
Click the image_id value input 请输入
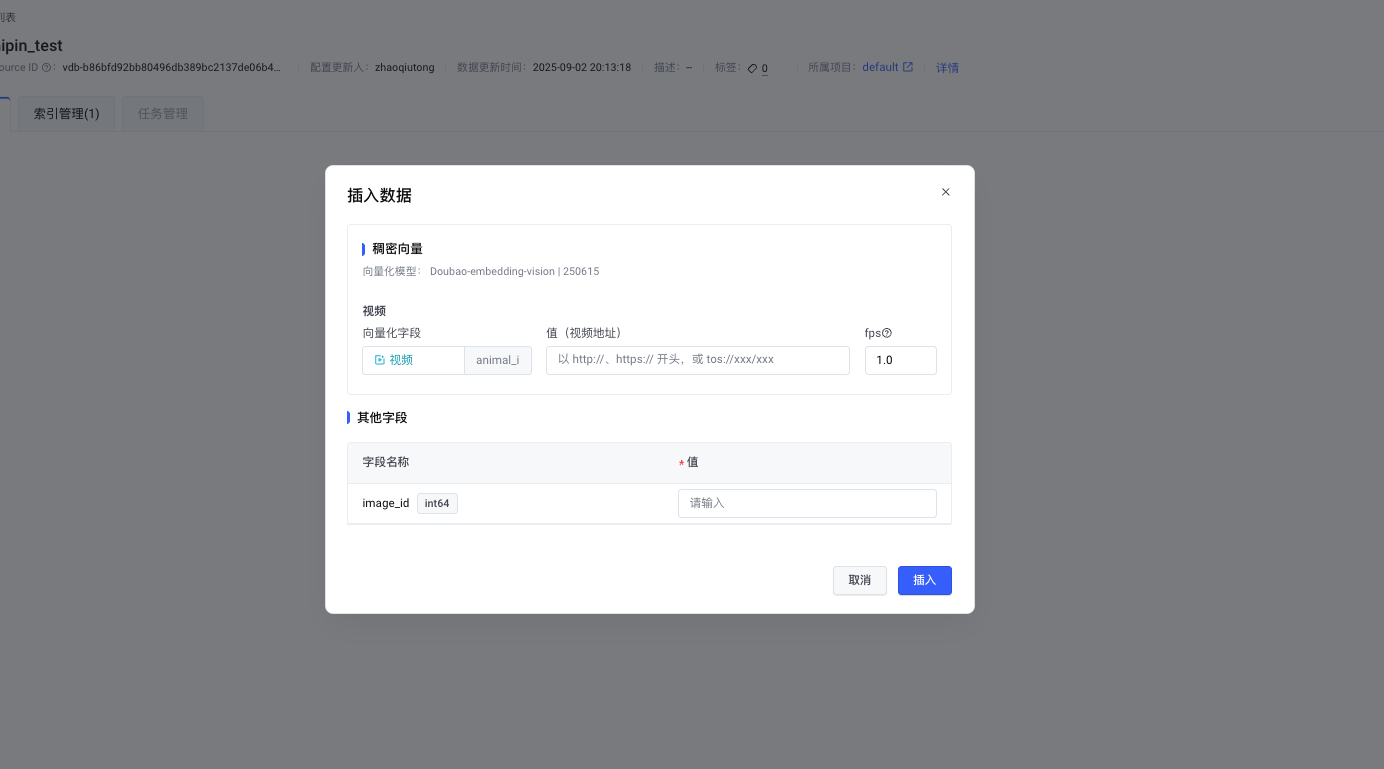tap(807, 503)
